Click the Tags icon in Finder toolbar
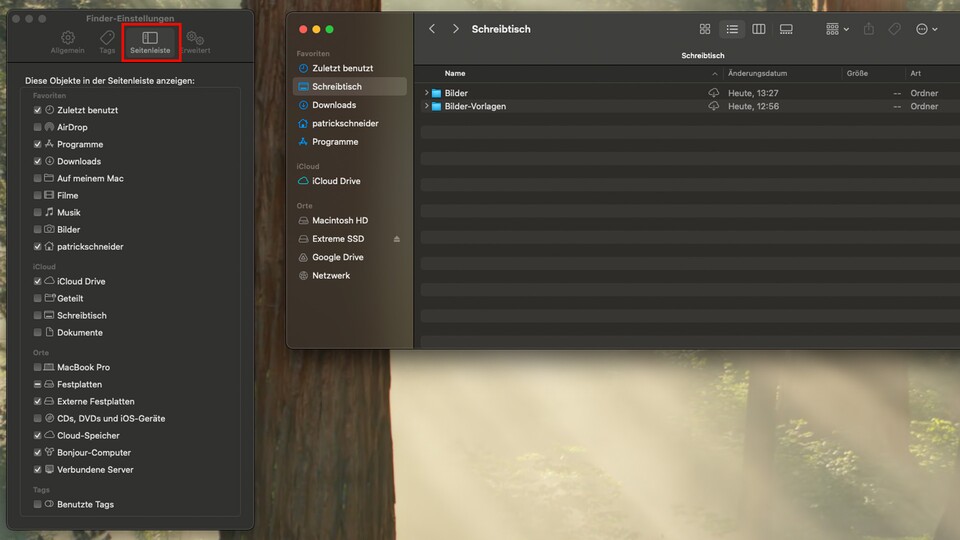 (895, 30)
